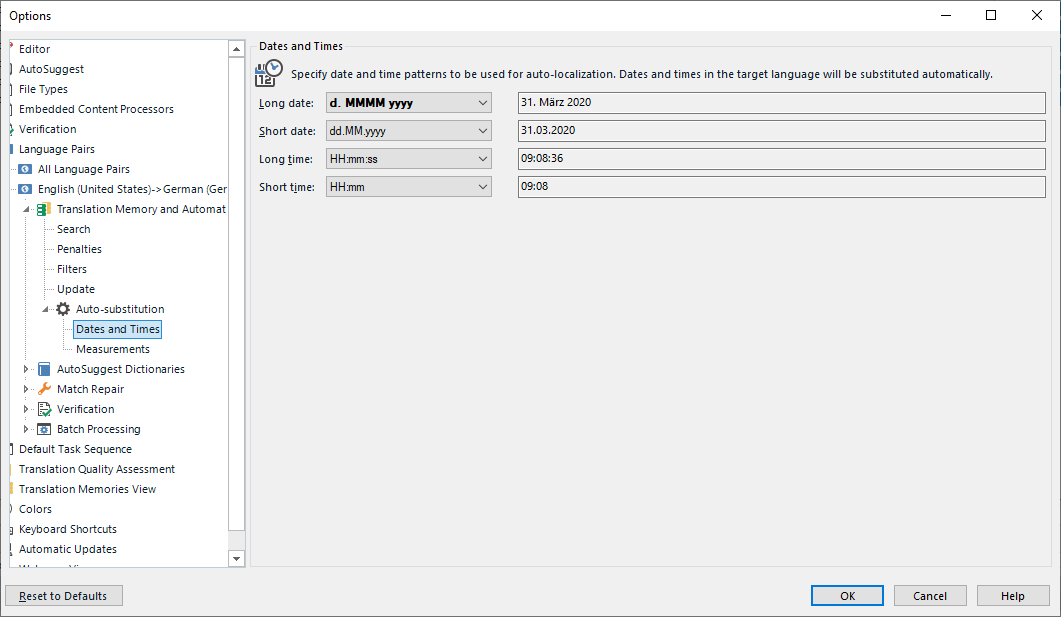The height and width of the screenshot is (617, 1061).
Task: Click the Translation Quality Assessment entry icon
Action: click(x=11, y=469)
